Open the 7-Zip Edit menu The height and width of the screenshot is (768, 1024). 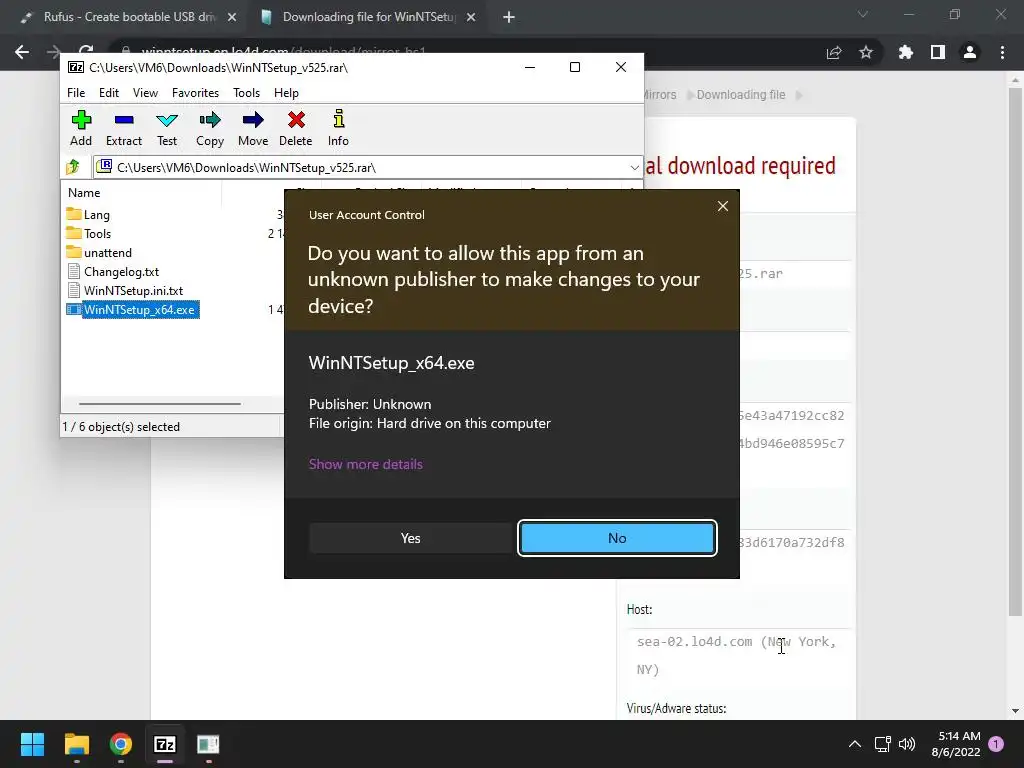click(108, 93)
